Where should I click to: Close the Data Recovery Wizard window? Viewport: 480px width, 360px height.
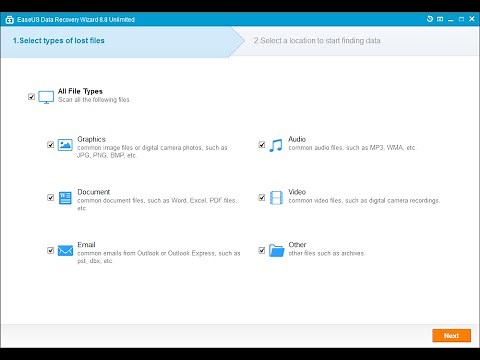pyautogui.click(x=472, y=19)
